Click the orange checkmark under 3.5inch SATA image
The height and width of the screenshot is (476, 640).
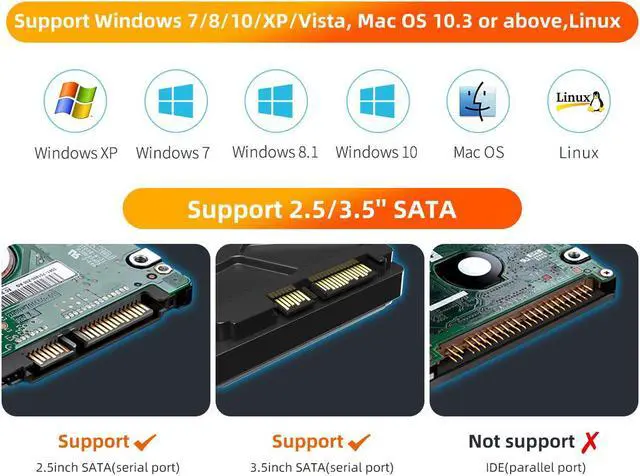tap(359, 442)
